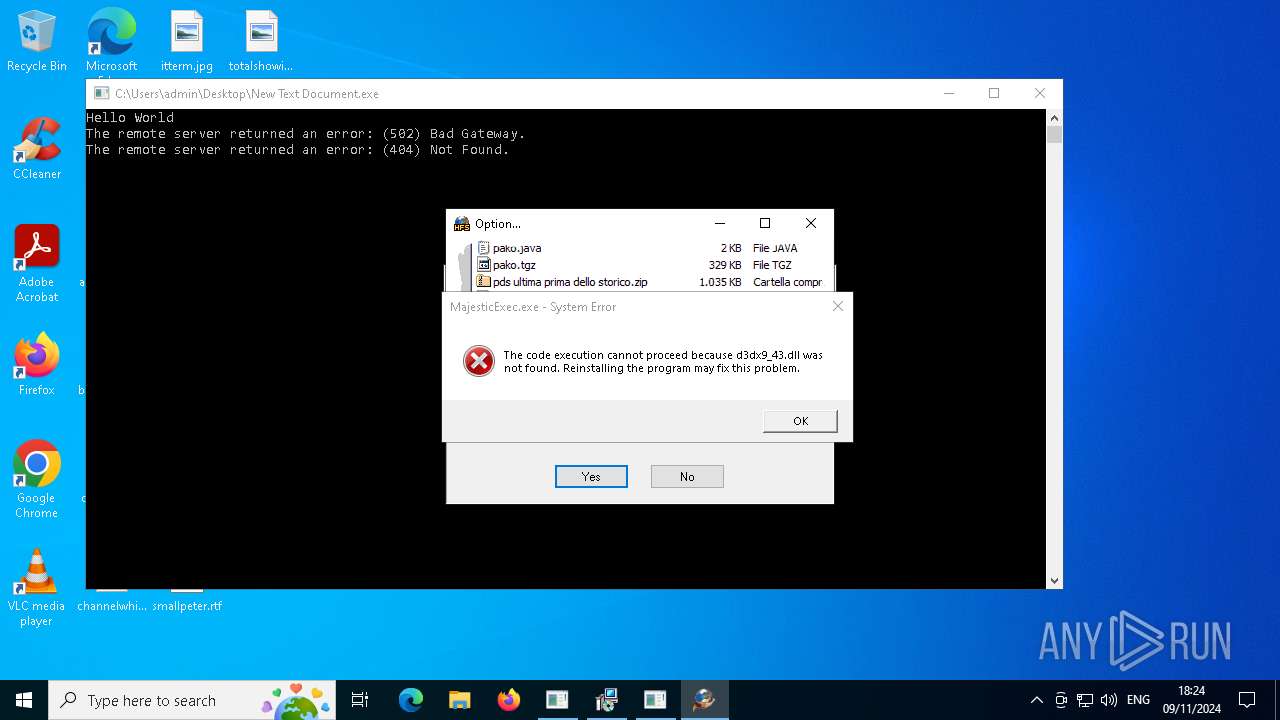The image size is (1280, 720).
Task: Open Google Chrome desktop shortcut
Action: coord(37,480)
